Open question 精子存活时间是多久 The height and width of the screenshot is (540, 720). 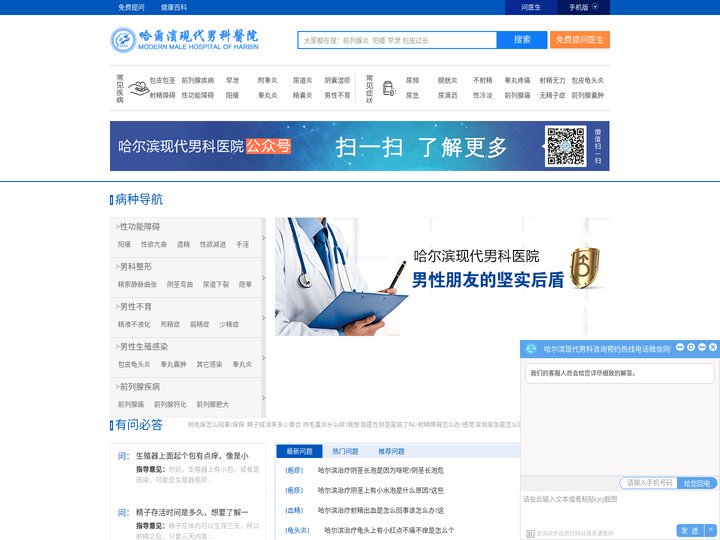(x=192, y=512)
